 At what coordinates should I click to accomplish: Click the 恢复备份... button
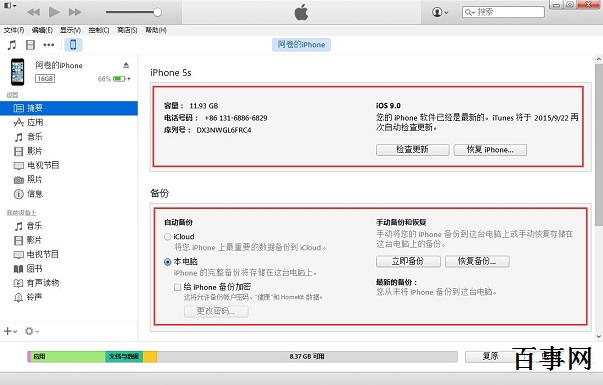[477, 261]
